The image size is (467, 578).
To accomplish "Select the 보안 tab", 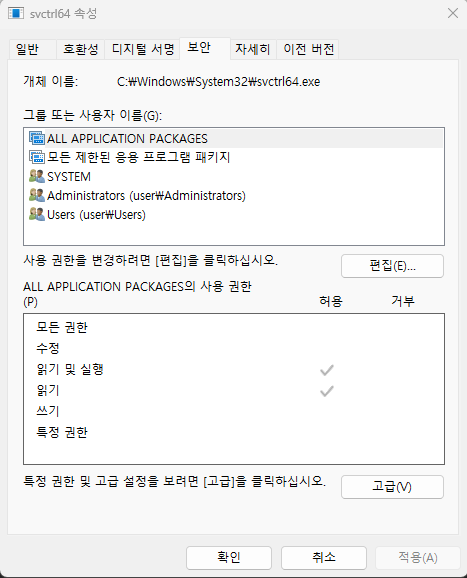I will pos(205,48).
